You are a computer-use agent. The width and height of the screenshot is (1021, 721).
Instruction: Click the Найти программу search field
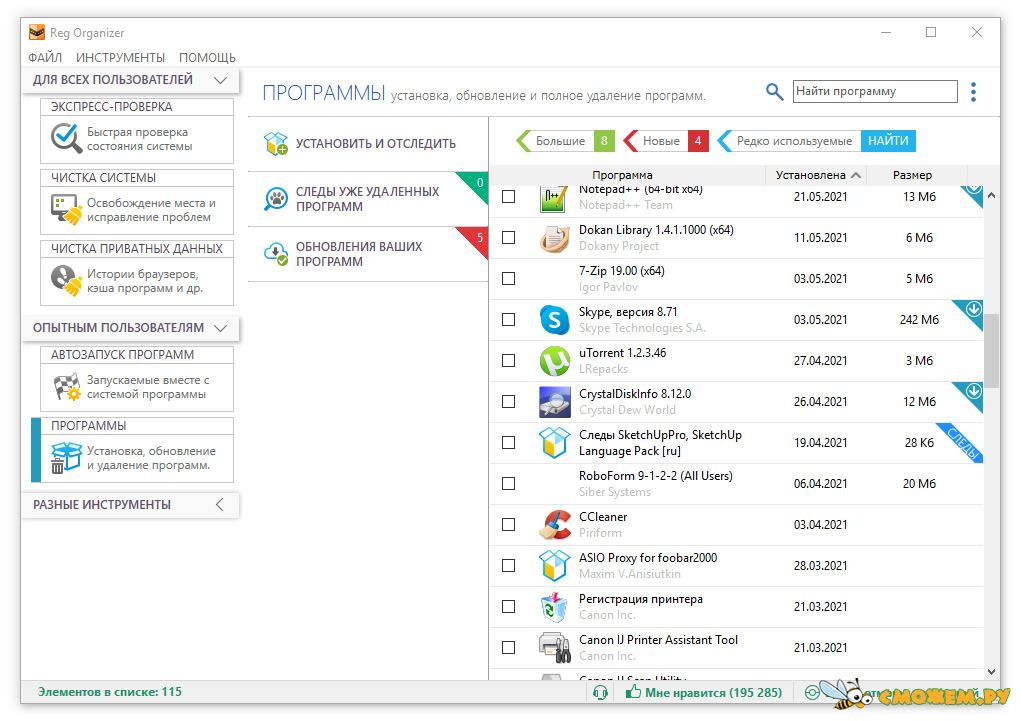click(875, 91)
